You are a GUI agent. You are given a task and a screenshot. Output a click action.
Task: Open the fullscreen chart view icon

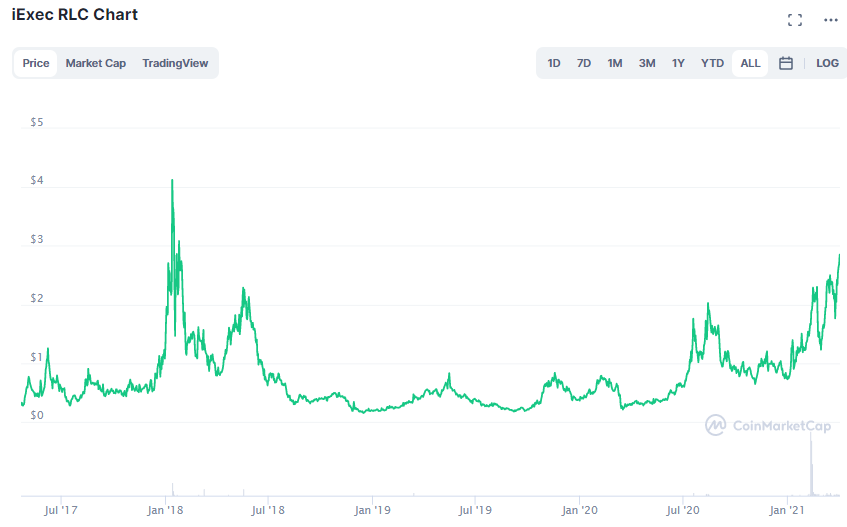(795, 20)
